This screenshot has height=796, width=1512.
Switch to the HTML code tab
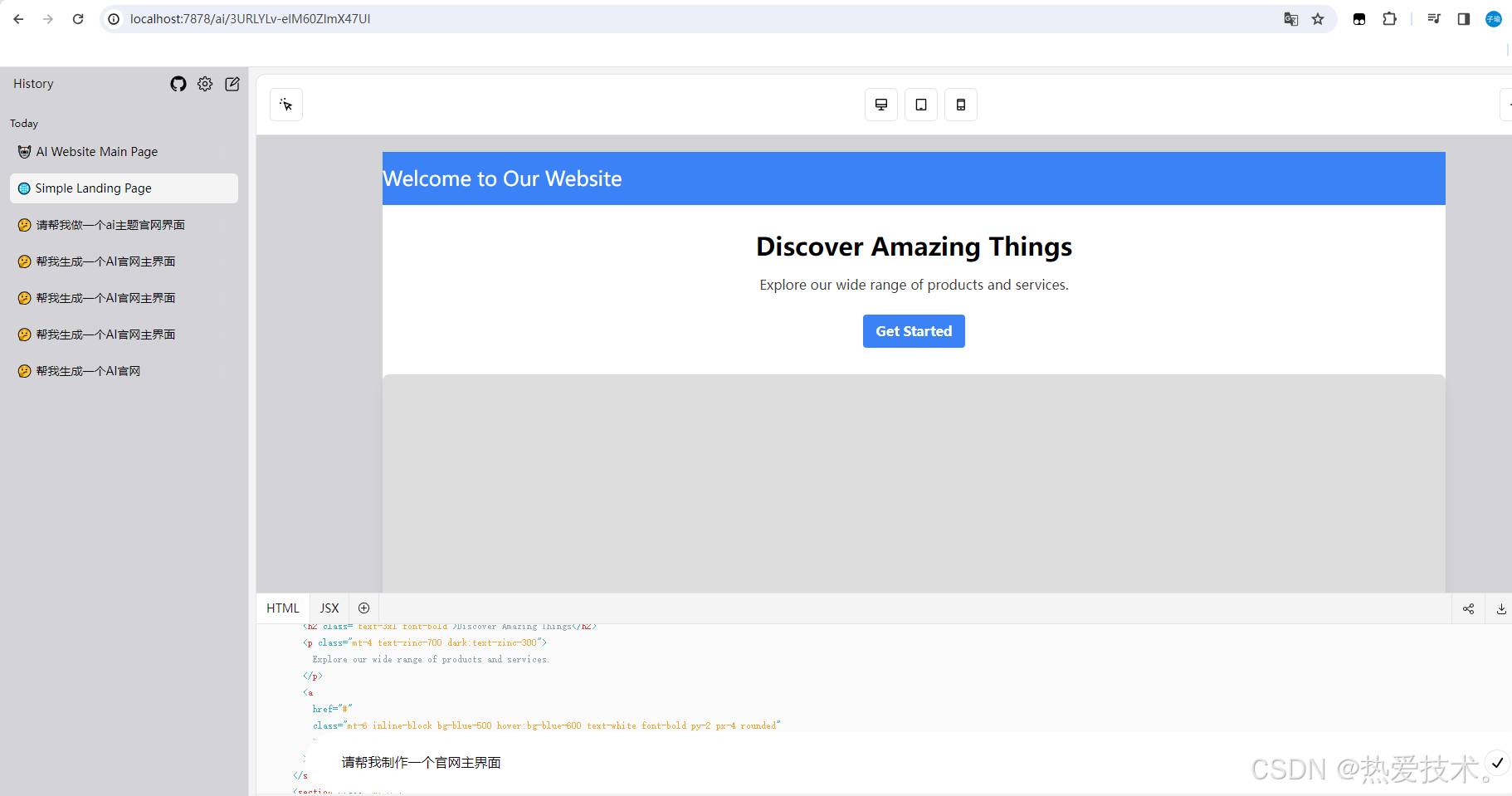click(x=283, y=608)
